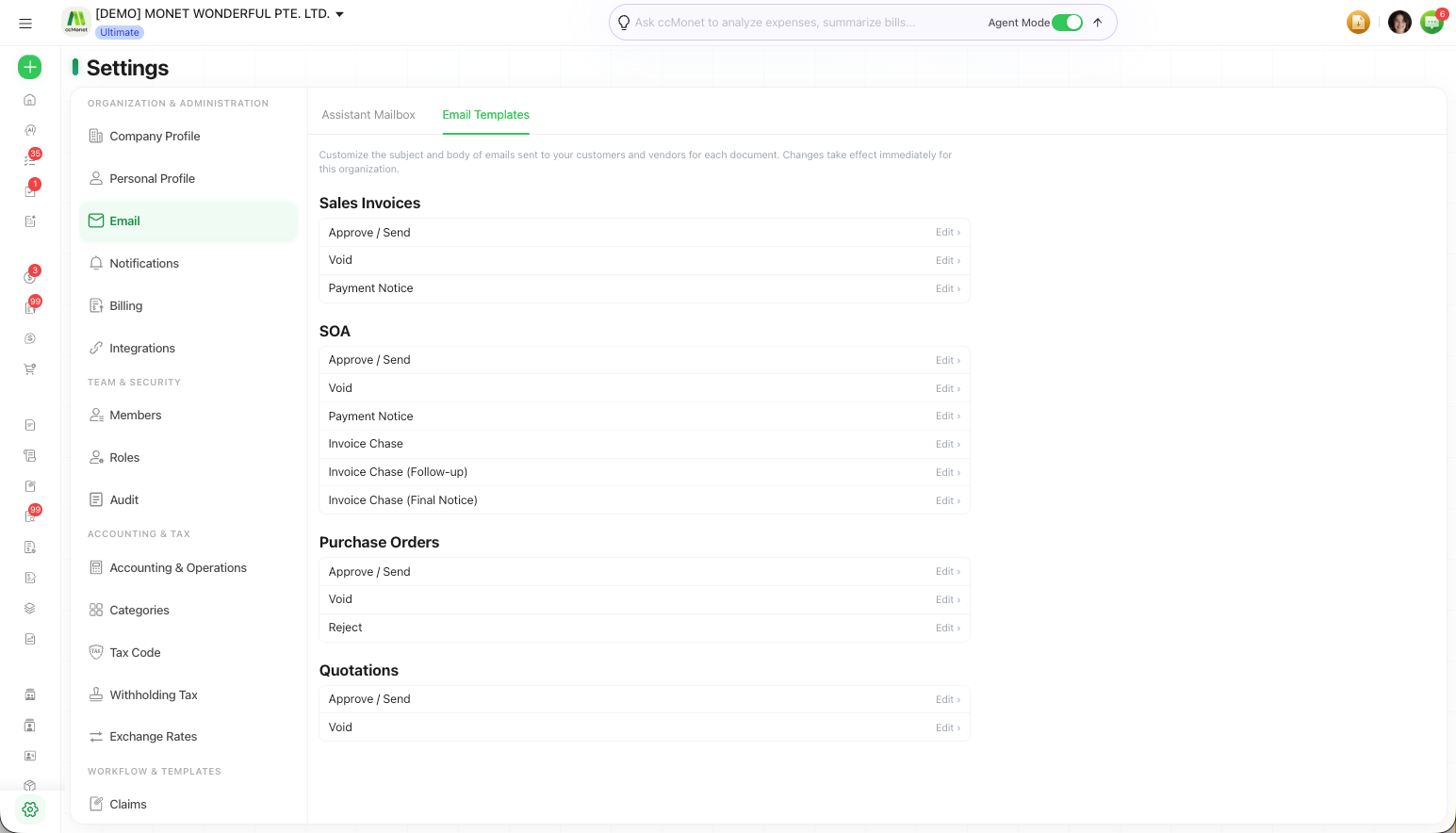Switch to Assistant Mailbox tab

coord(368,115)
